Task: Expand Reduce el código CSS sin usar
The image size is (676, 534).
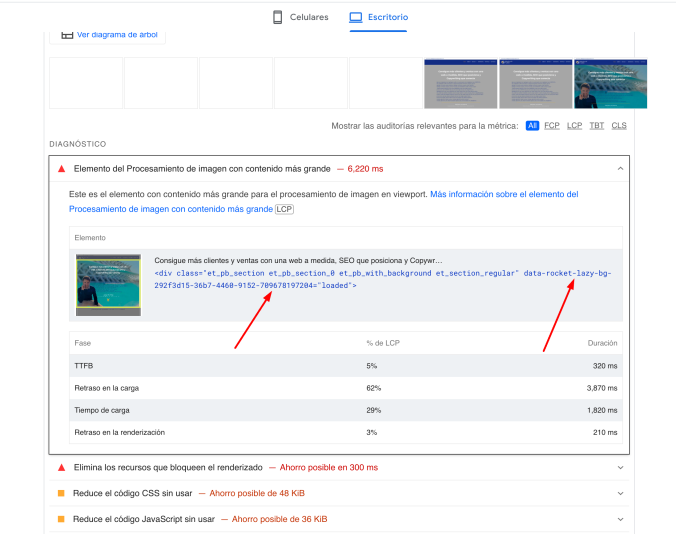Action: [620, 493]
